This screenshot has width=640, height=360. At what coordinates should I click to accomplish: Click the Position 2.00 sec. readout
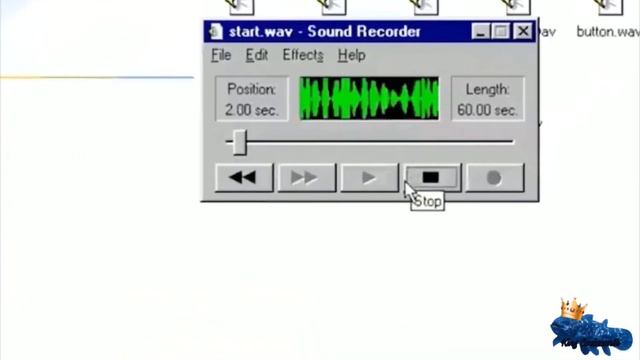(x=251, y=99)
